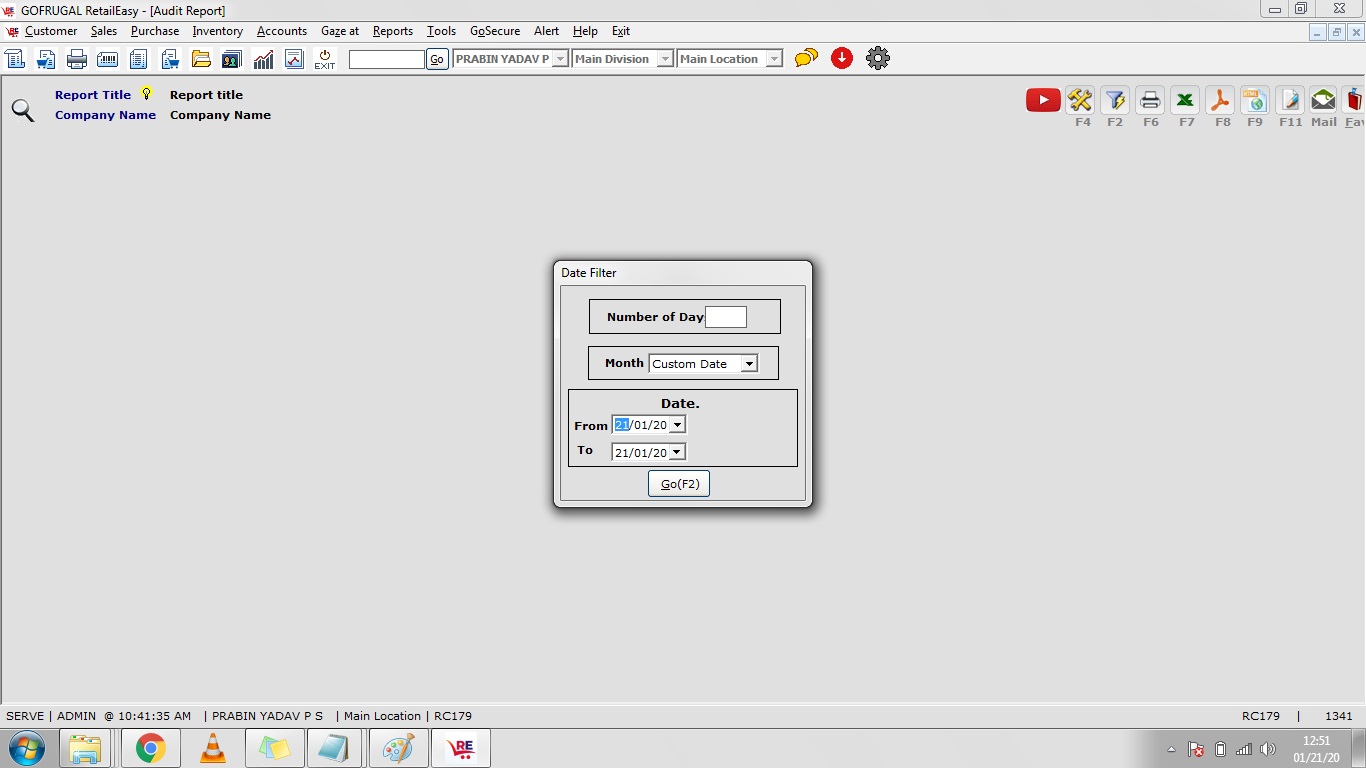Show hidden system tray icons arrow
The width and height of the screenshot is (1366, 768).
coord(1171,749)
